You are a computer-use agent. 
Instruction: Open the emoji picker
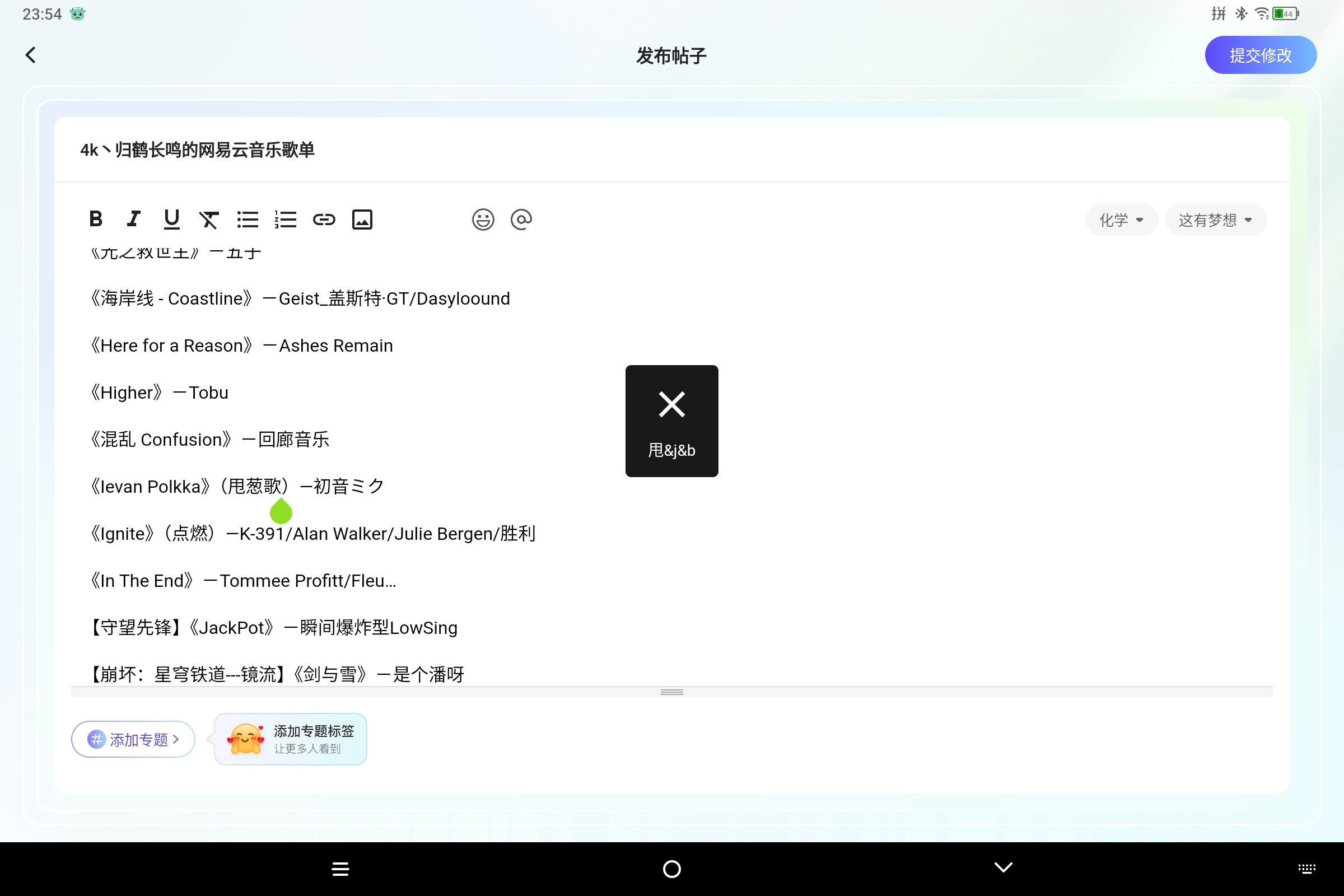point(483,220)
